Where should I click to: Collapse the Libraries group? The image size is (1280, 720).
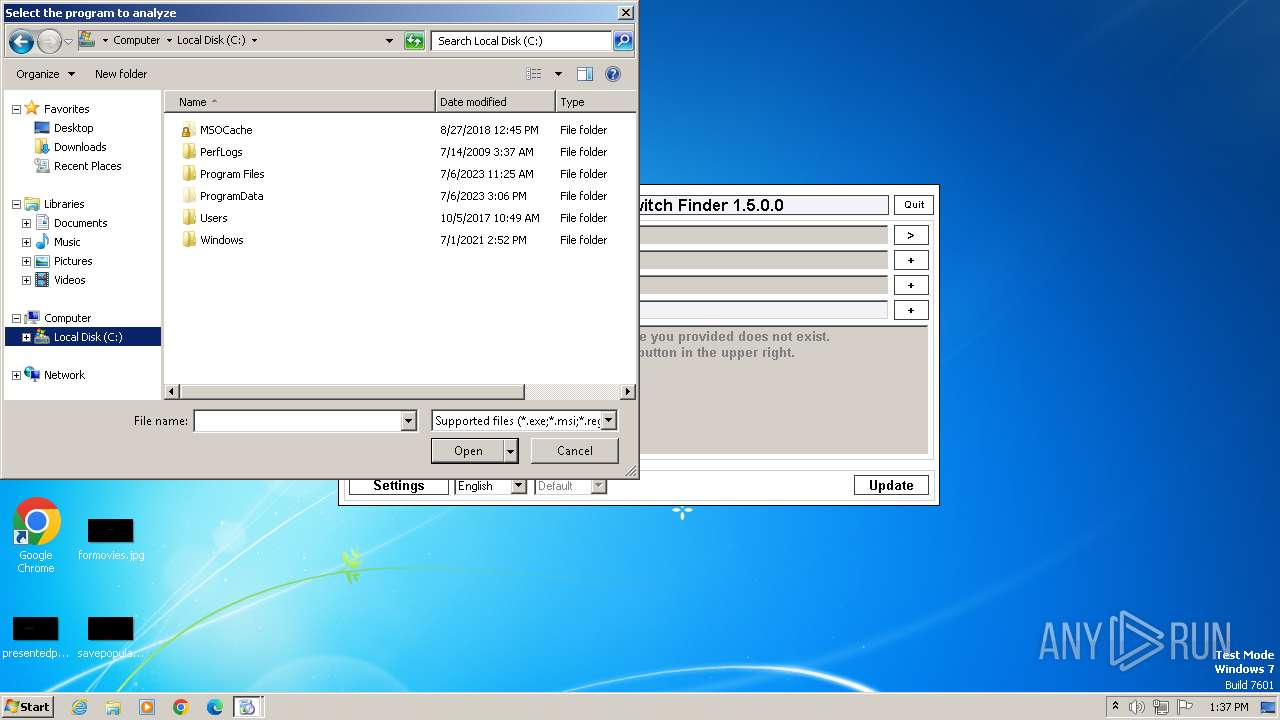tap(16, 204)
